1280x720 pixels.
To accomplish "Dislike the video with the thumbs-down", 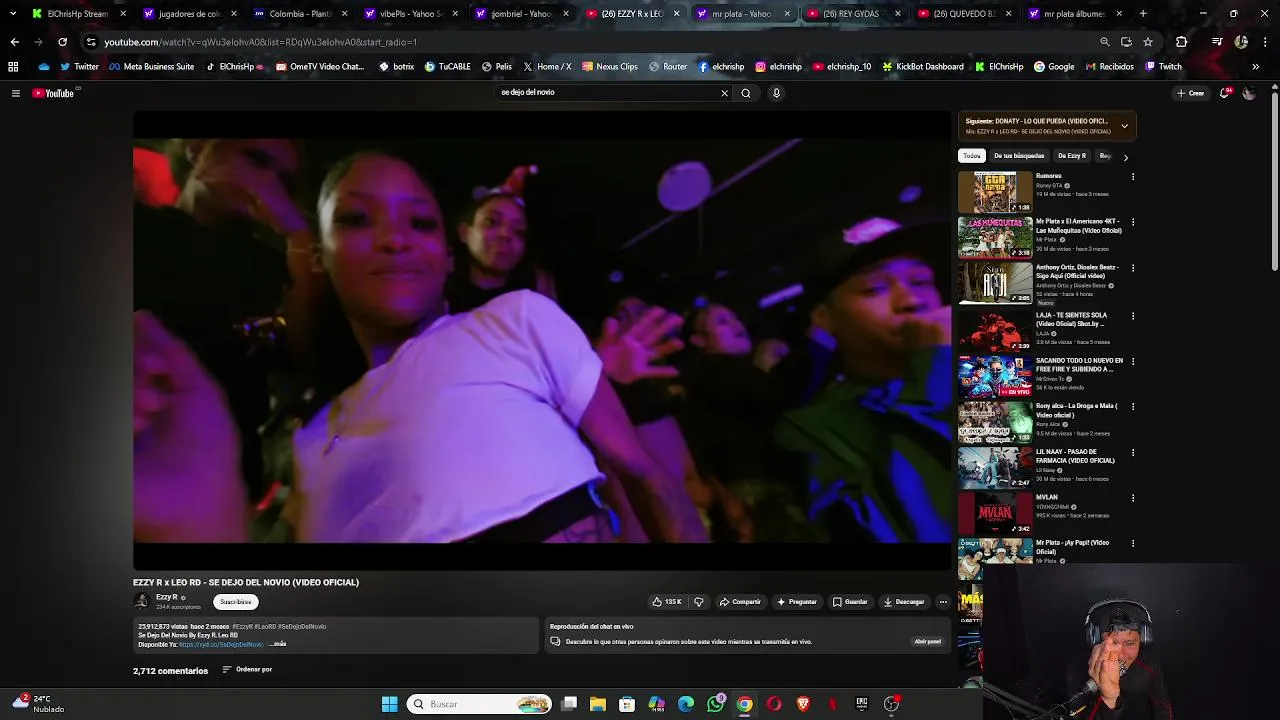I will tap(698, 602).
